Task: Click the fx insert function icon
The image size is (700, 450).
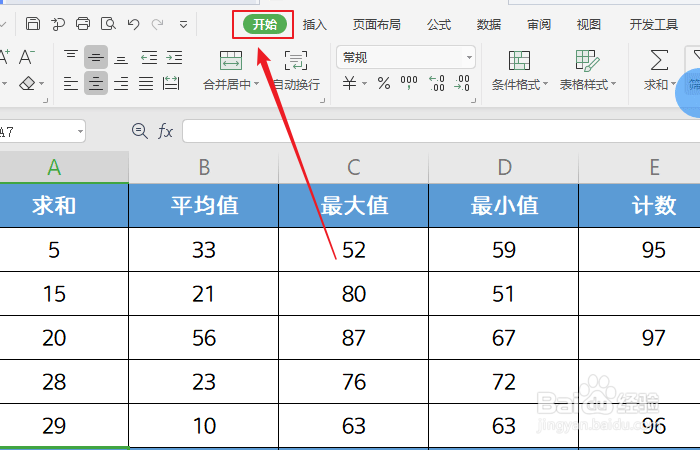Action: (165, 131)
